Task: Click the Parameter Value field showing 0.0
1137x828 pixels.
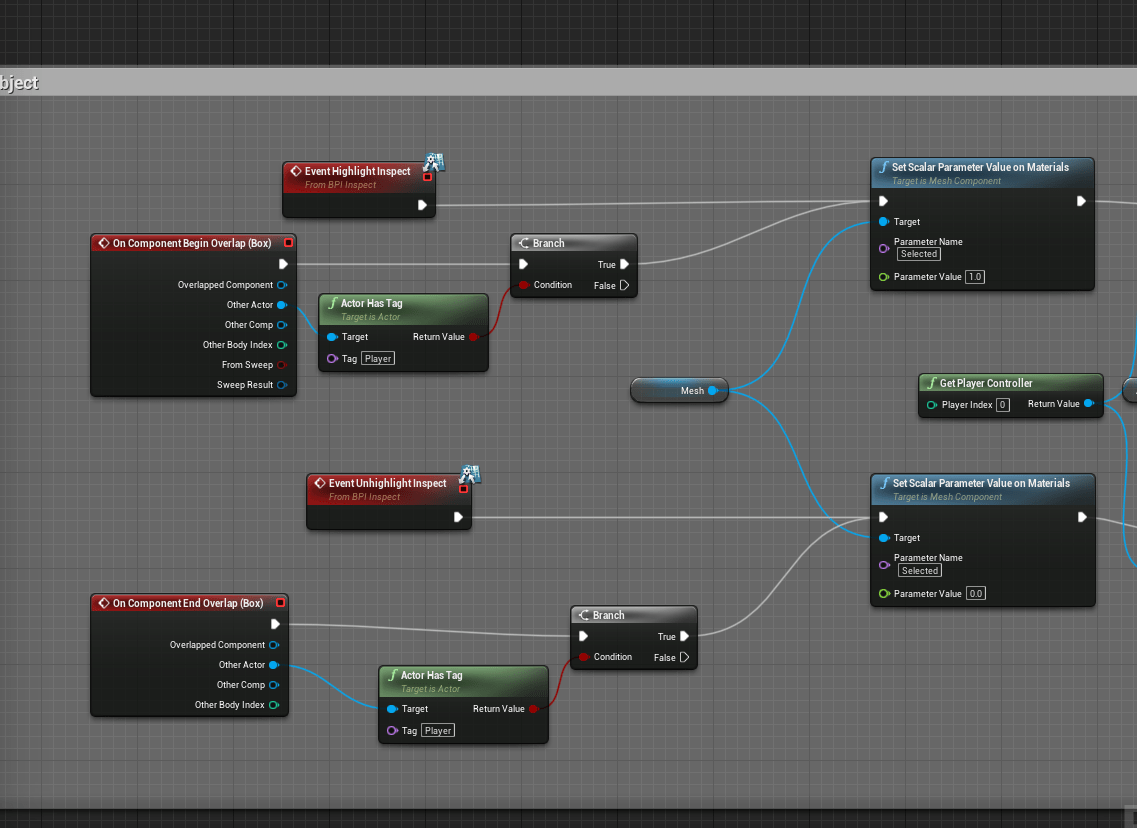Action: (975, 593)
